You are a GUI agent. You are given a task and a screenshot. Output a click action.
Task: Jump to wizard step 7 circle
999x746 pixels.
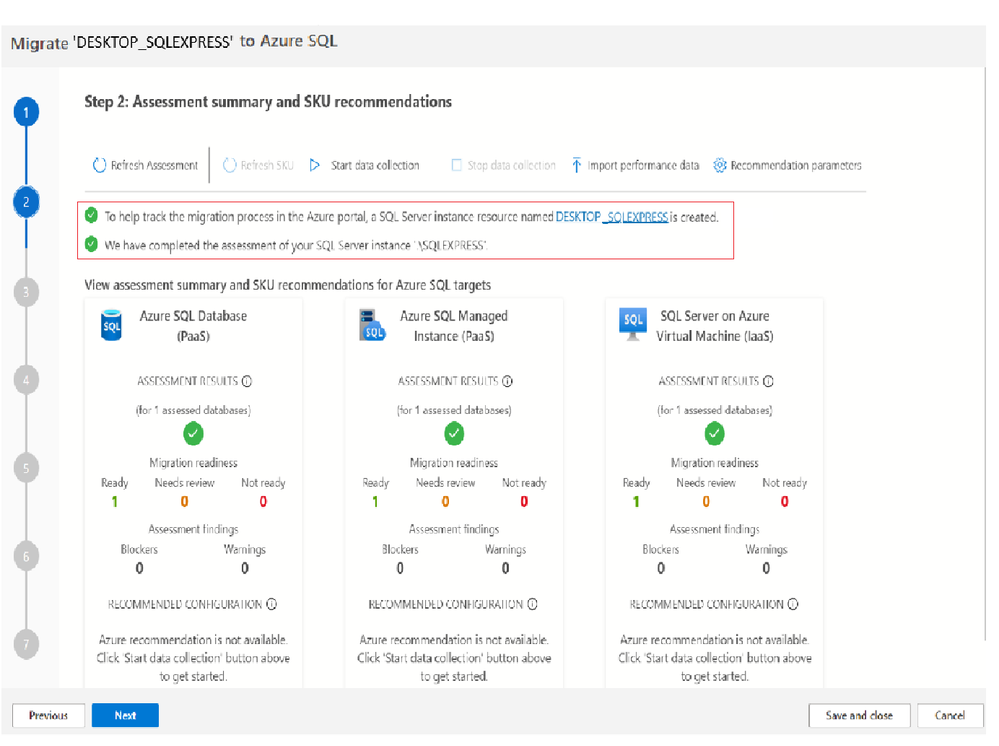(26, 644)
